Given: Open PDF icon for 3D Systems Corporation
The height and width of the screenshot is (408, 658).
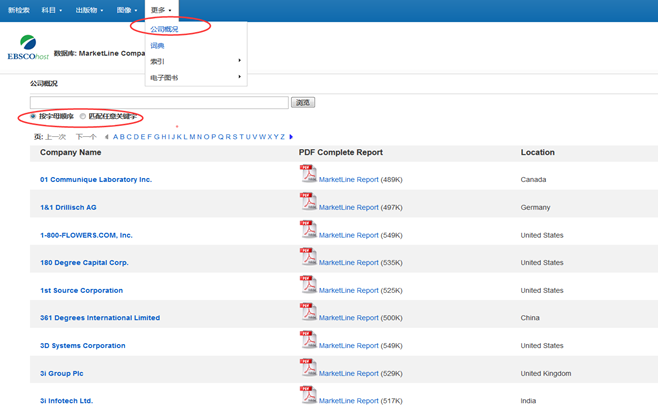Looking at the screenshot, I should pyautogui.click(x=308, y=340).
